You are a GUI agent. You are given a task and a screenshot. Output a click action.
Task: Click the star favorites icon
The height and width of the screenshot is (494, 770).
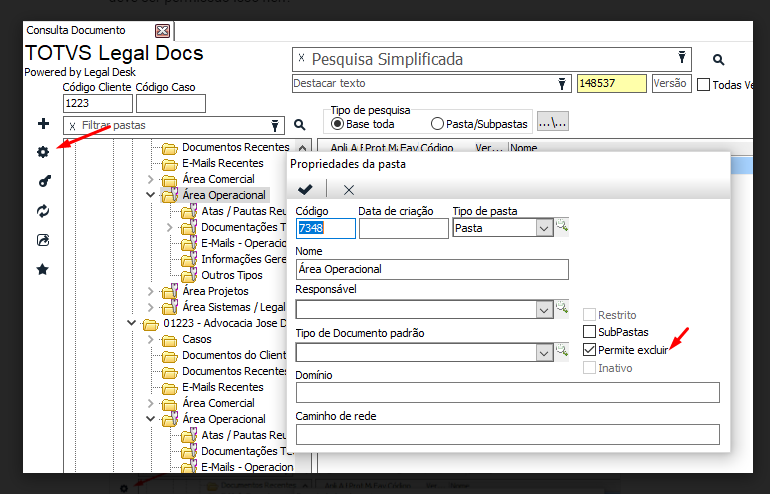coord(43,269)
